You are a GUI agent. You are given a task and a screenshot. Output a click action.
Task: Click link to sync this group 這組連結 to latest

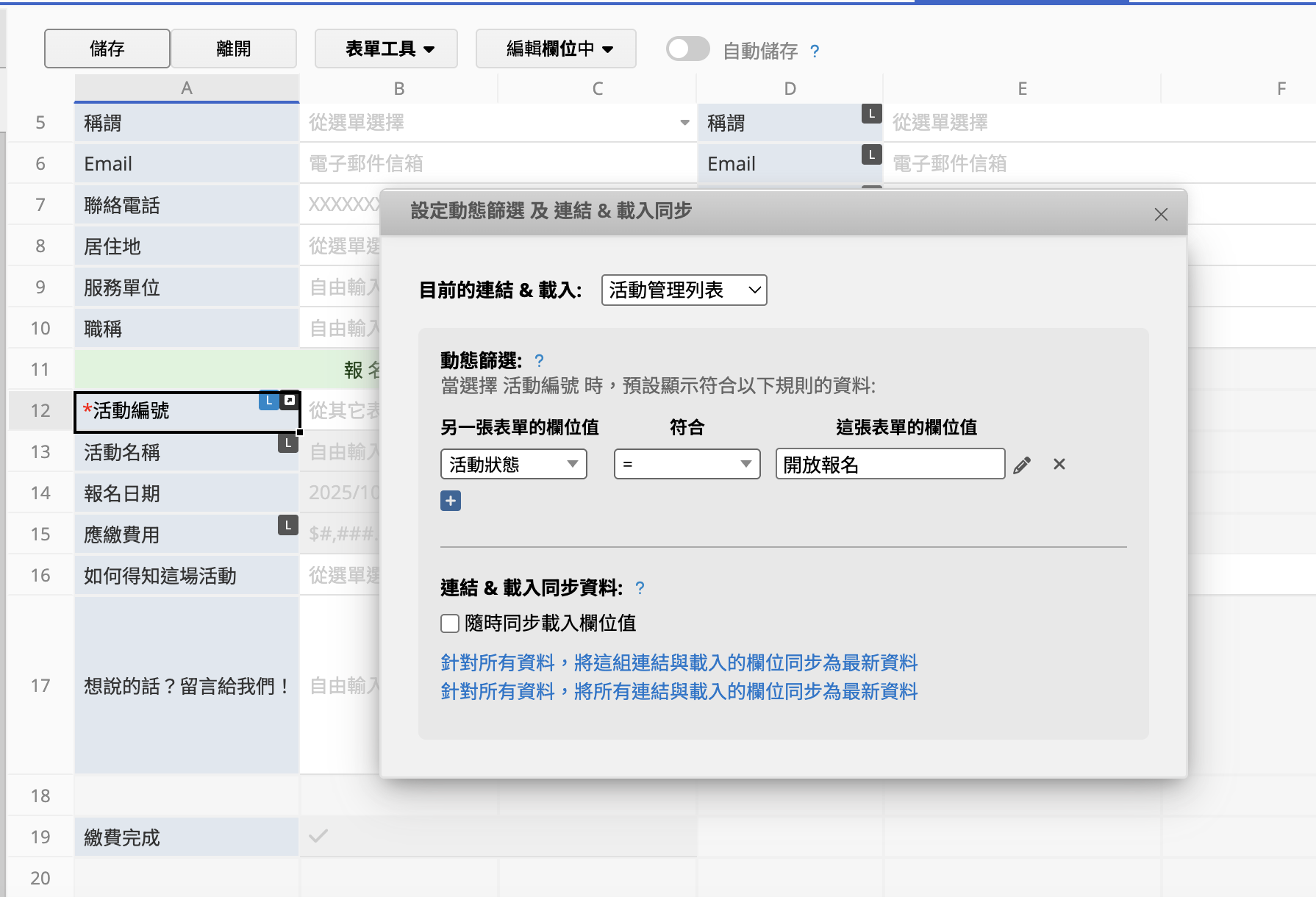coord(679,662)
